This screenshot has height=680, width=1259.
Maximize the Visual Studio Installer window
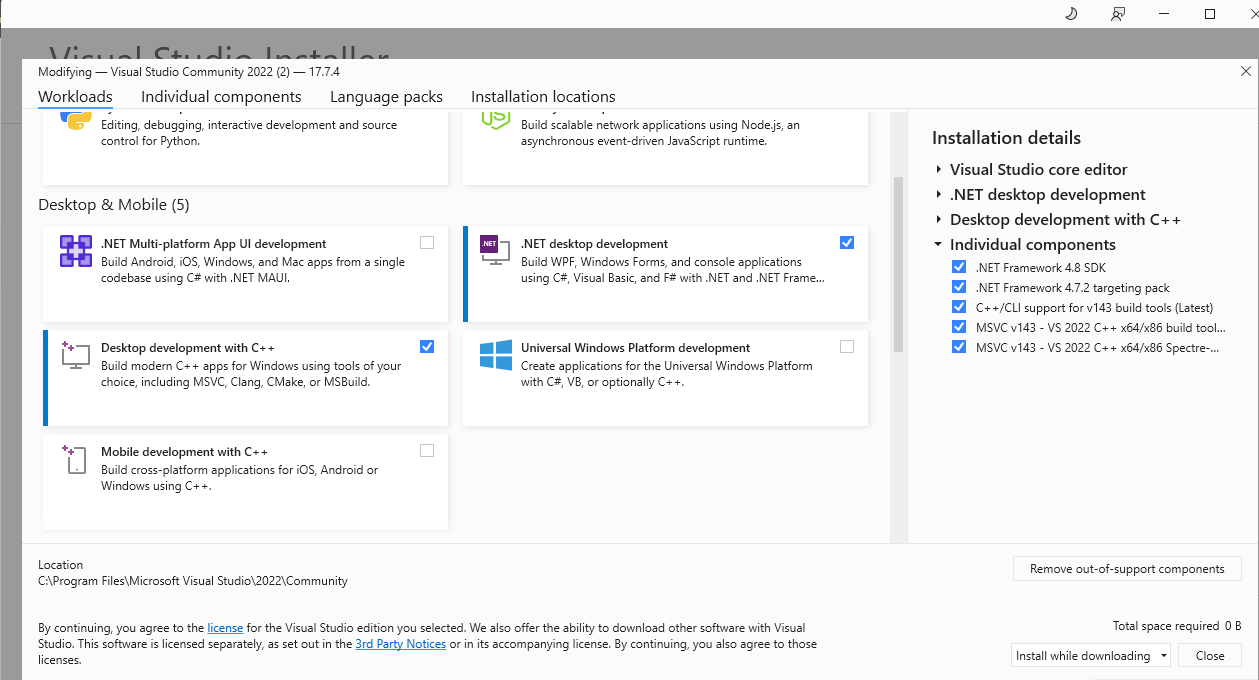click(x=1210, y=14)
